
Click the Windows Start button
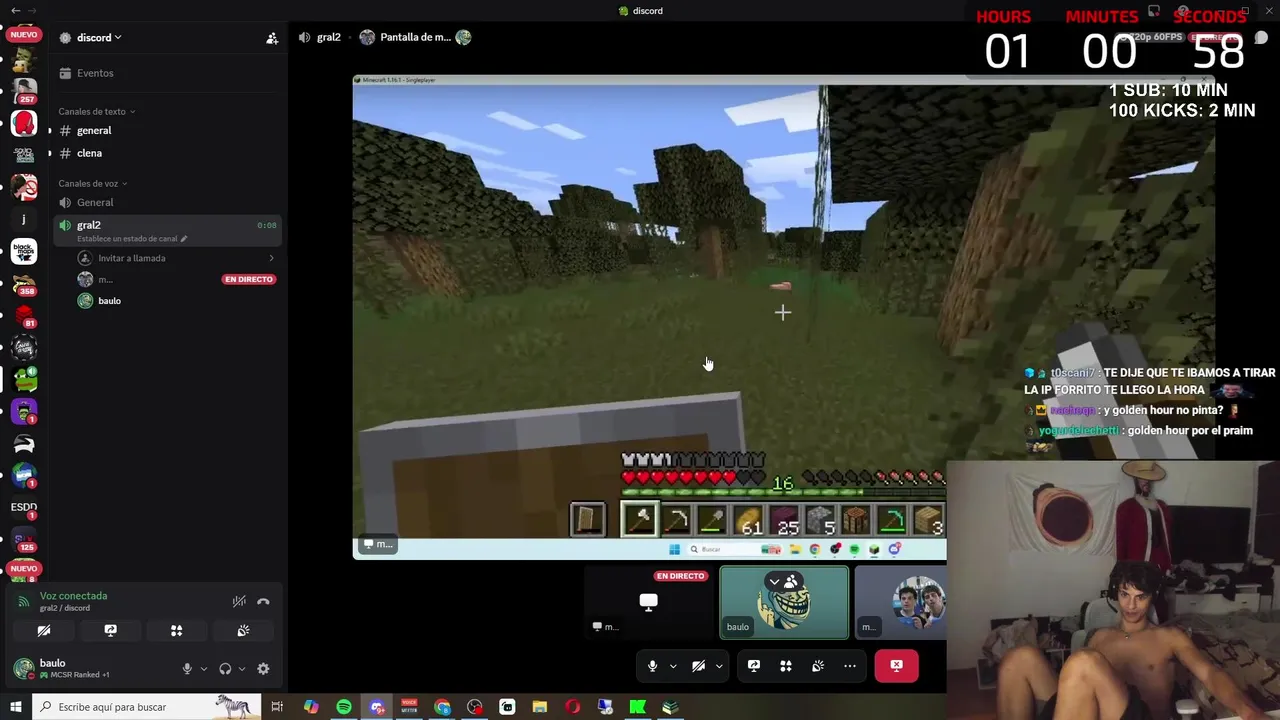(15, 707)
